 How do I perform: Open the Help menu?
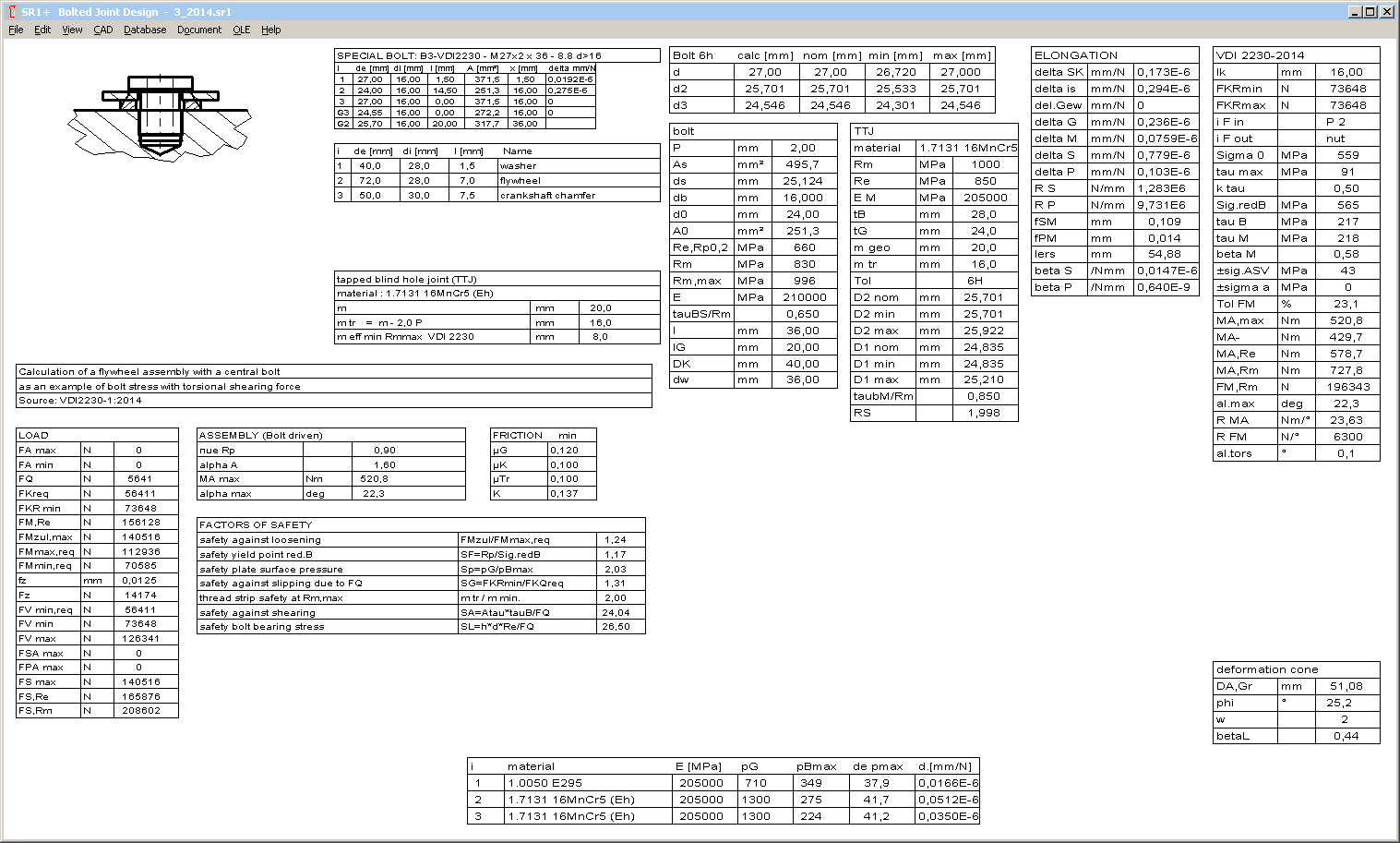point(270,30)
